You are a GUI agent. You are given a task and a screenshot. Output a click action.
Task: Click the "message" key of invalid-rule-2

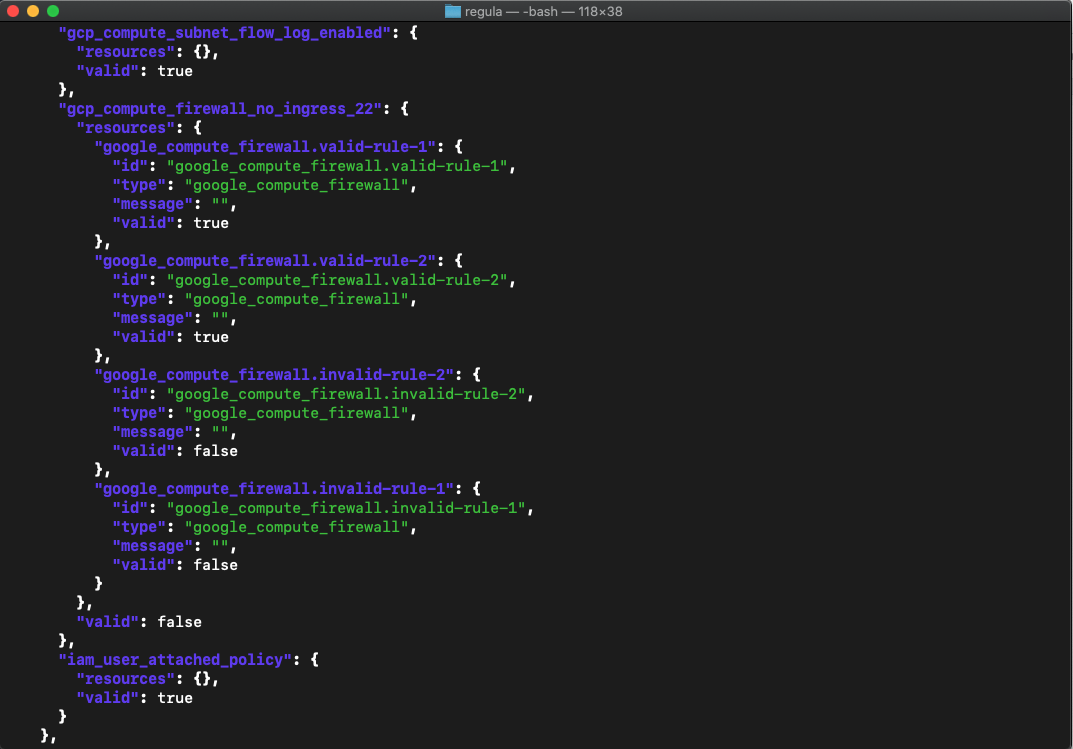point(153,432)
